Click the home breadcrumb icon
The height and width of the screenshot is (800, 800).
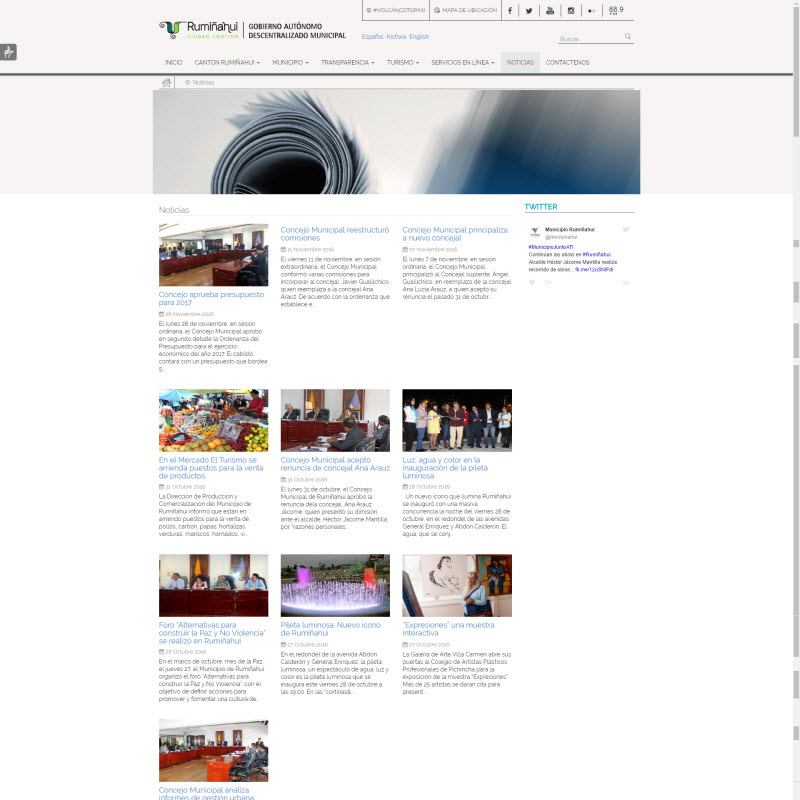tap(166, 83)
